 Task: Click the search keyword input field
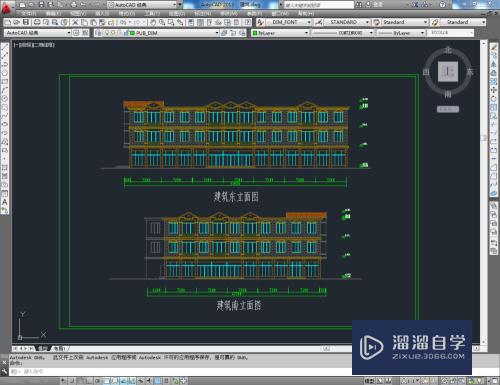[319, 5]
